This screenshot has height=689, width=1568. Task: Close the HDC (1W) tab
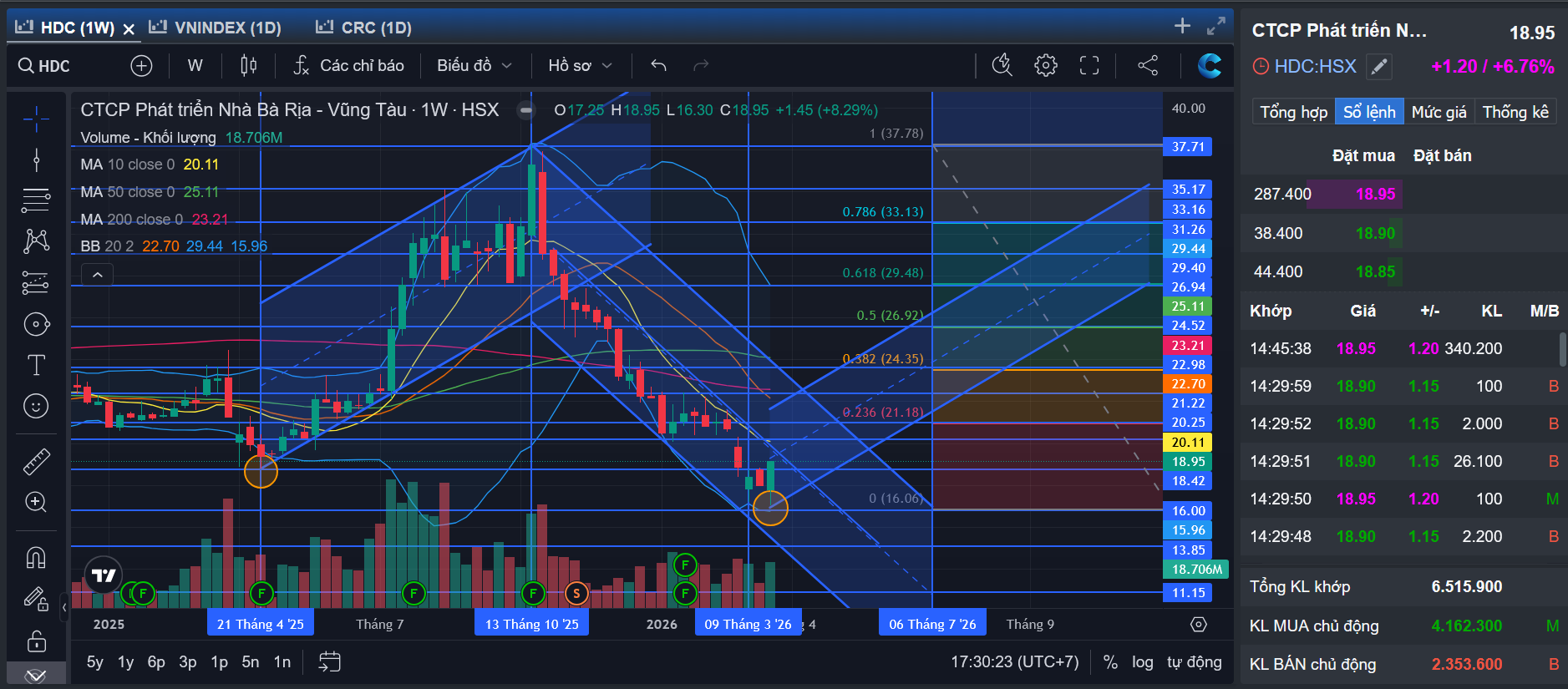129,29
